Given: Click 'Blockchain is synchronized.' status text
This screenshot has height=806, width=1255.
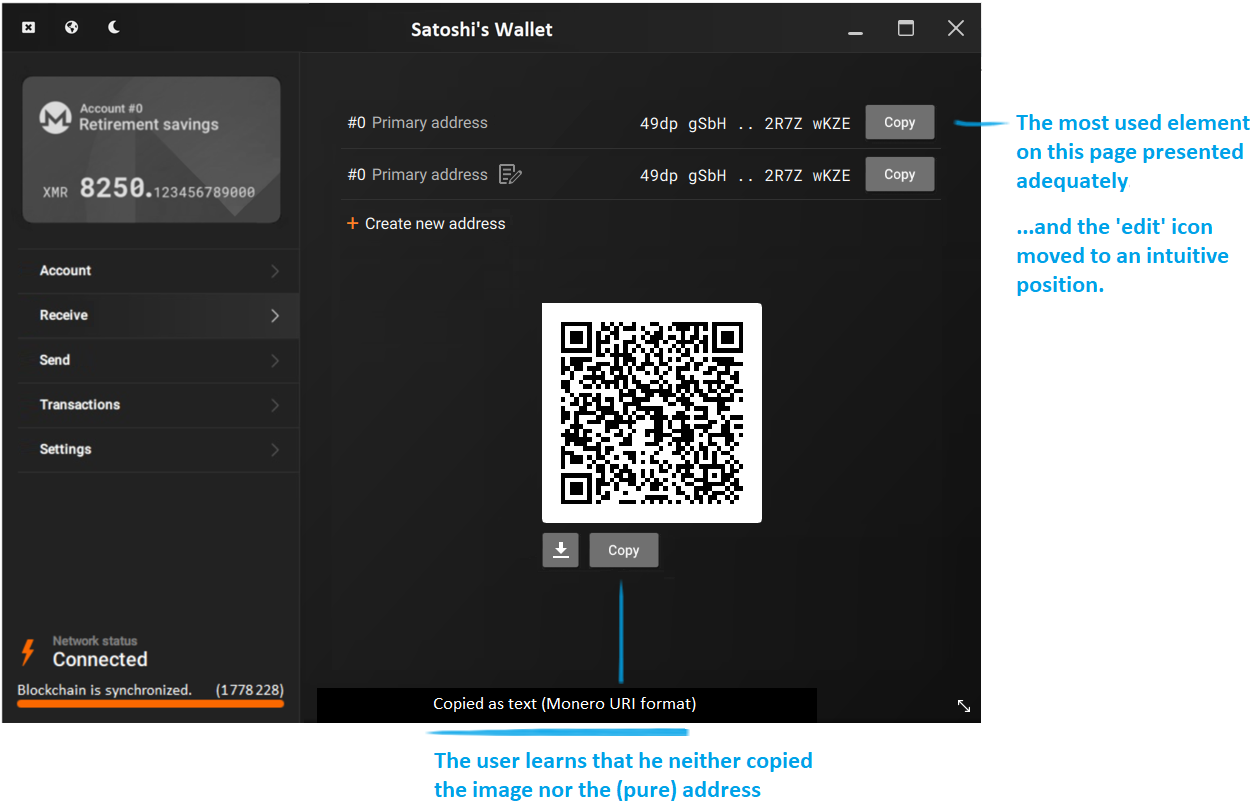Looking at the screenshot, I should click(x=104, y=690).
